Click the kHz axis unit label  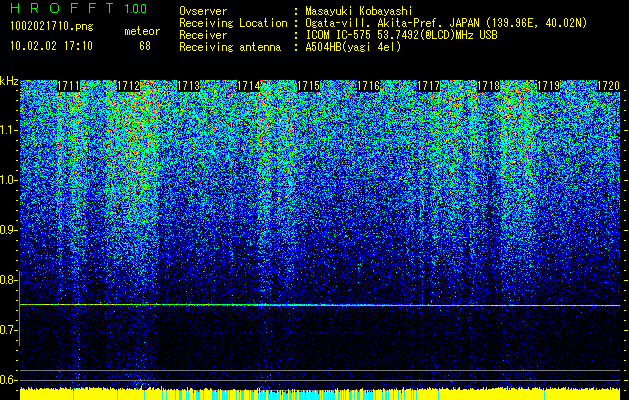click(9, 81)
